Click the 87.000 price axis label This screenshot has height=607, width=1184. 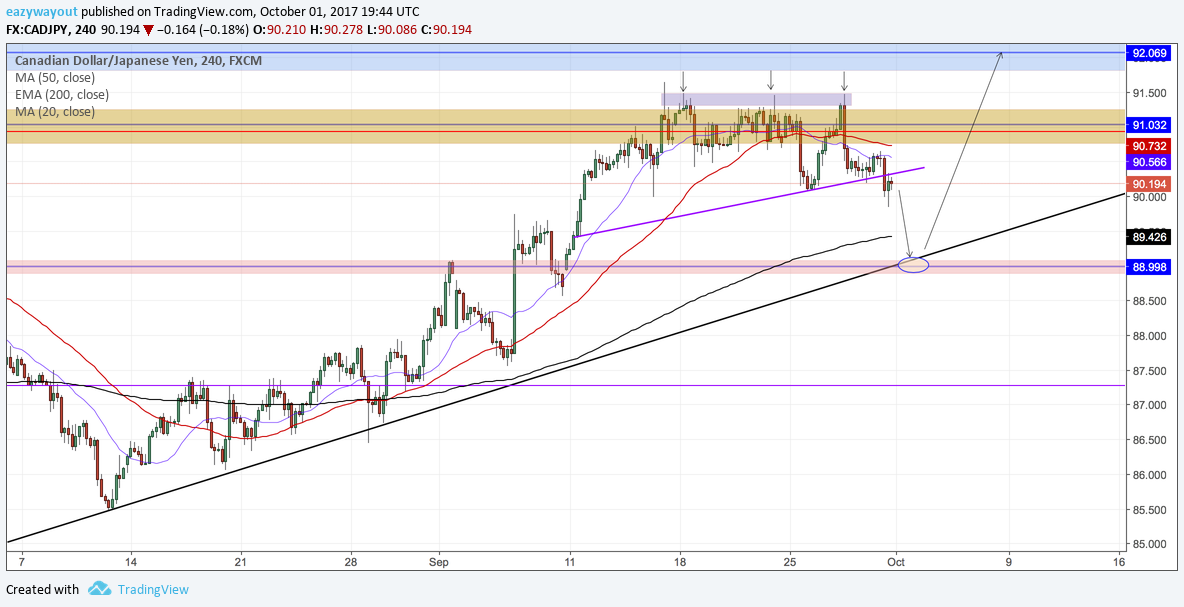click(1149, 405)
